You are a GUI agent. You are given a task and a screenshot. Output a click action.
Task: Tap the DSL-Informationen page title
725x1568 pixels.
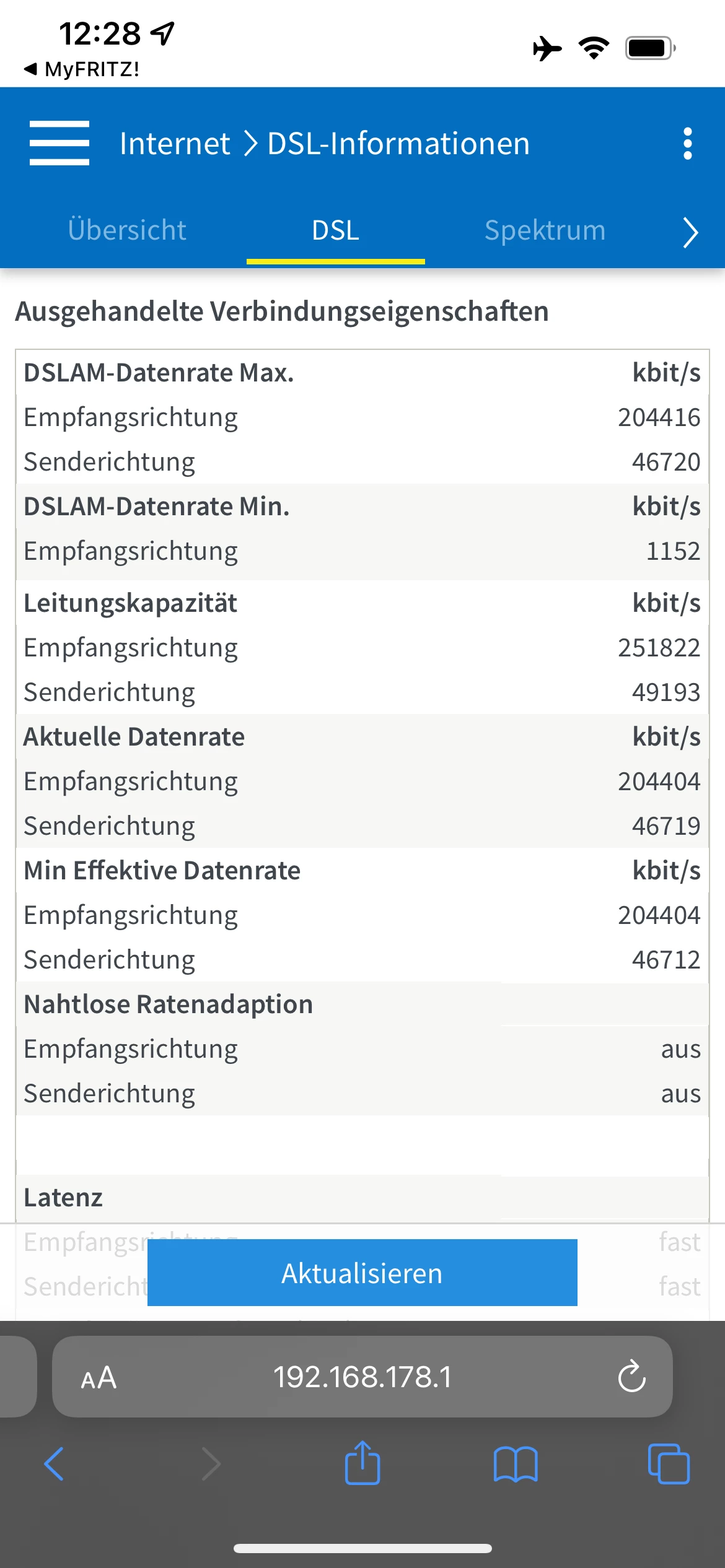(398, 144)
